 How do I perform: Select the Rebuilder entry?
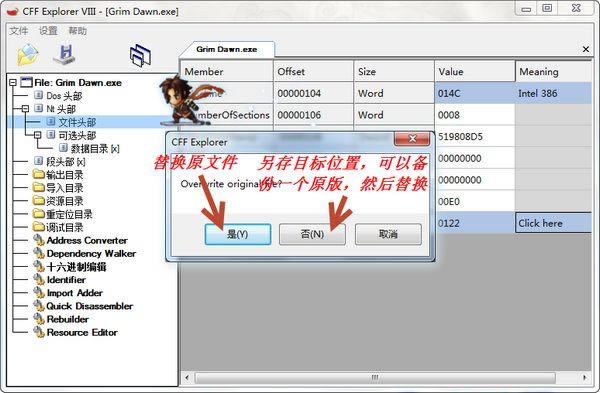[68, 319]
